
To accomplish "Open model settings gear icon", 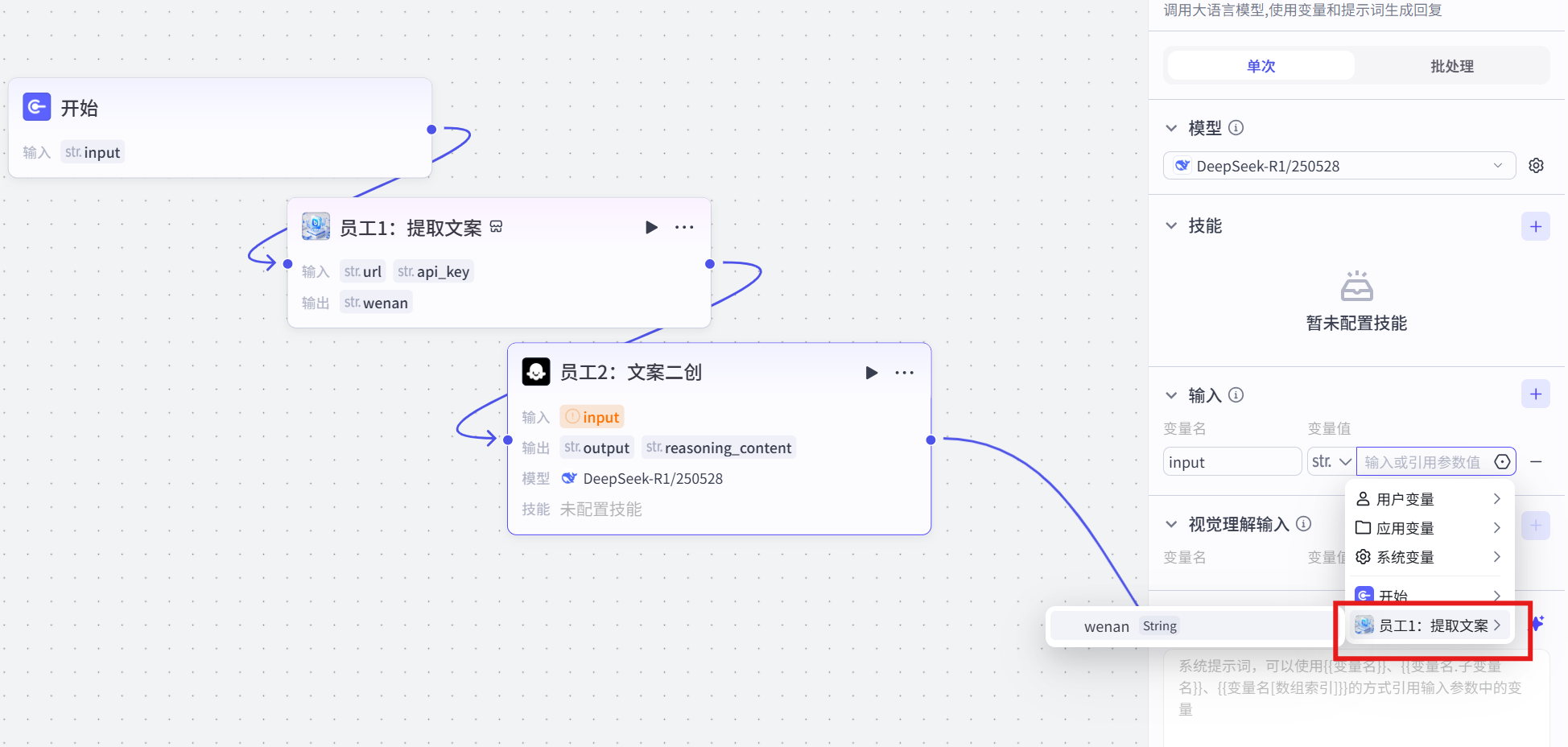I will point(1537,166).
